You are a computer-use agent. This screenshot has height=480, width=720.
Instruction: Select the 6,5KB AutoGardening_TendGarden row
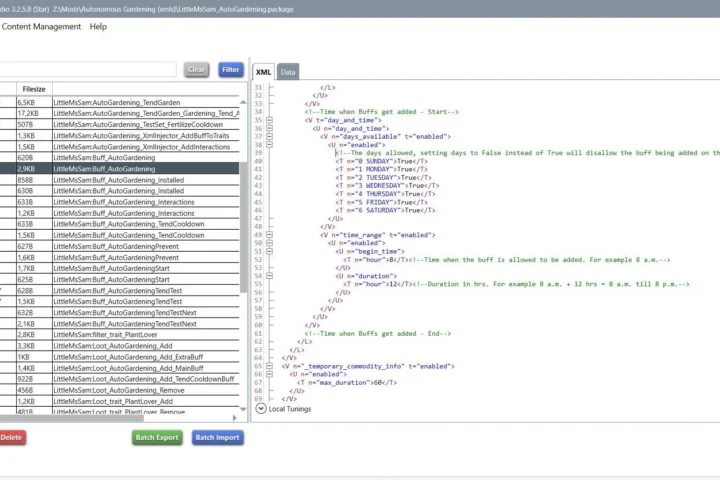119,102
